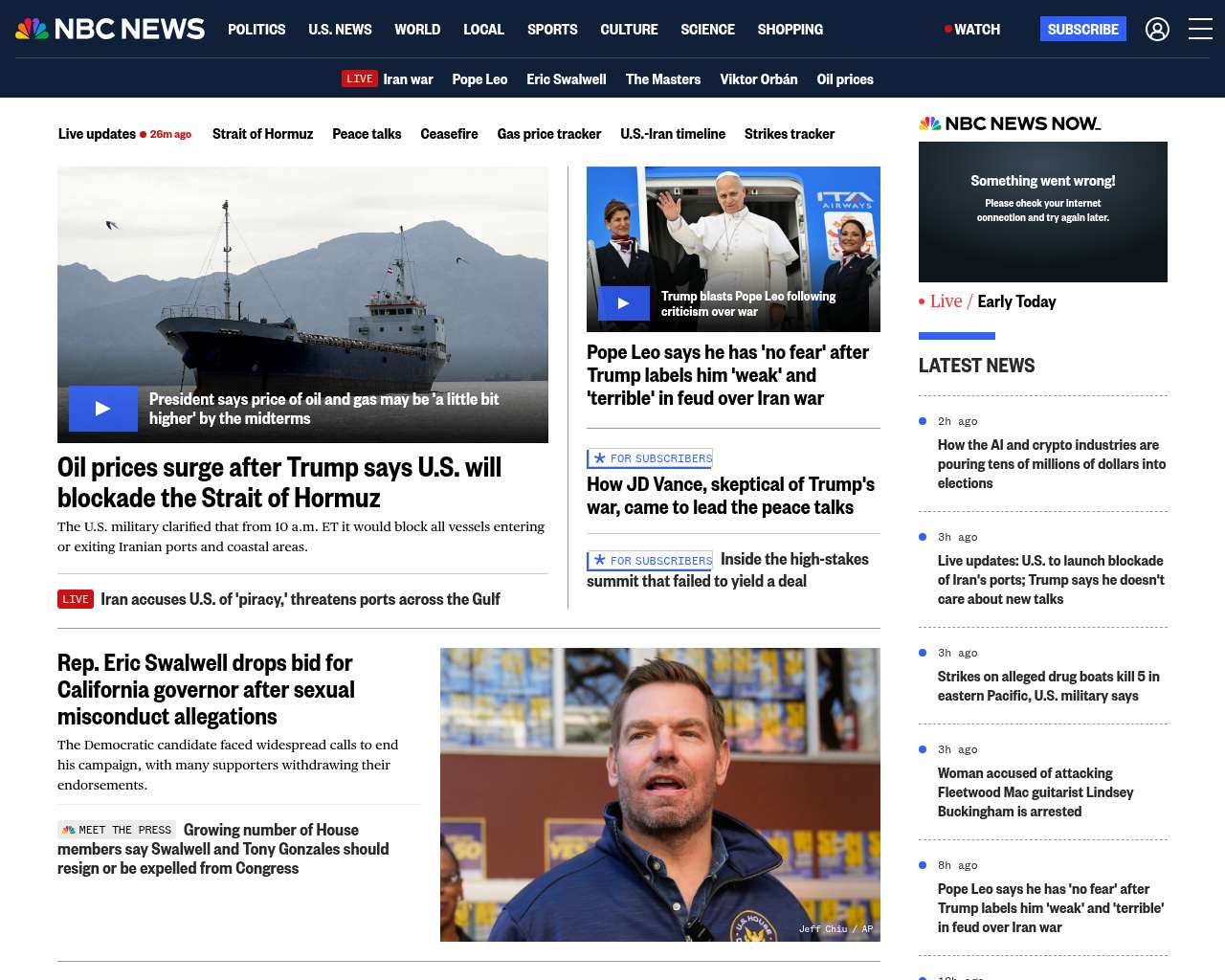Viewport: 1225px width, 980px height.
Task: Open Live Early Today stream link
Action: click(x=992, y=301)
